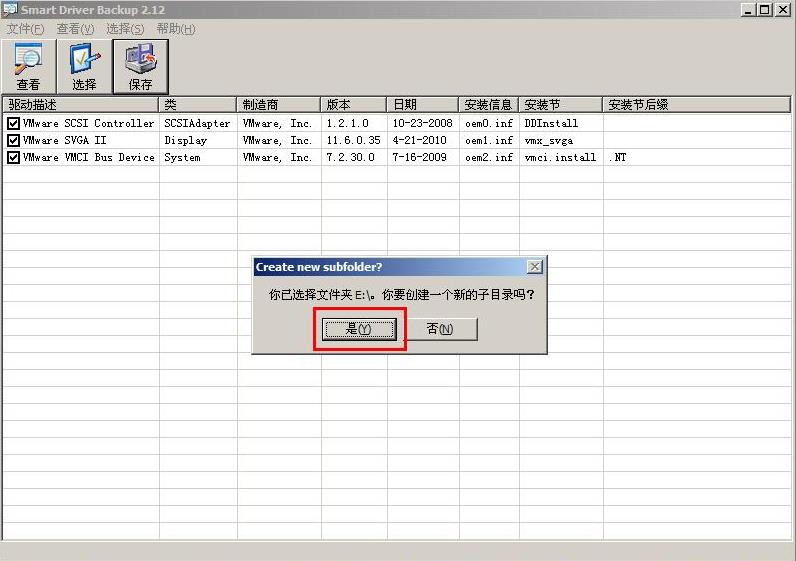Sort by the 制造商 column header
Image resolution: width=796 pixels, height=561 pixels.
click(x=279, y=105)
